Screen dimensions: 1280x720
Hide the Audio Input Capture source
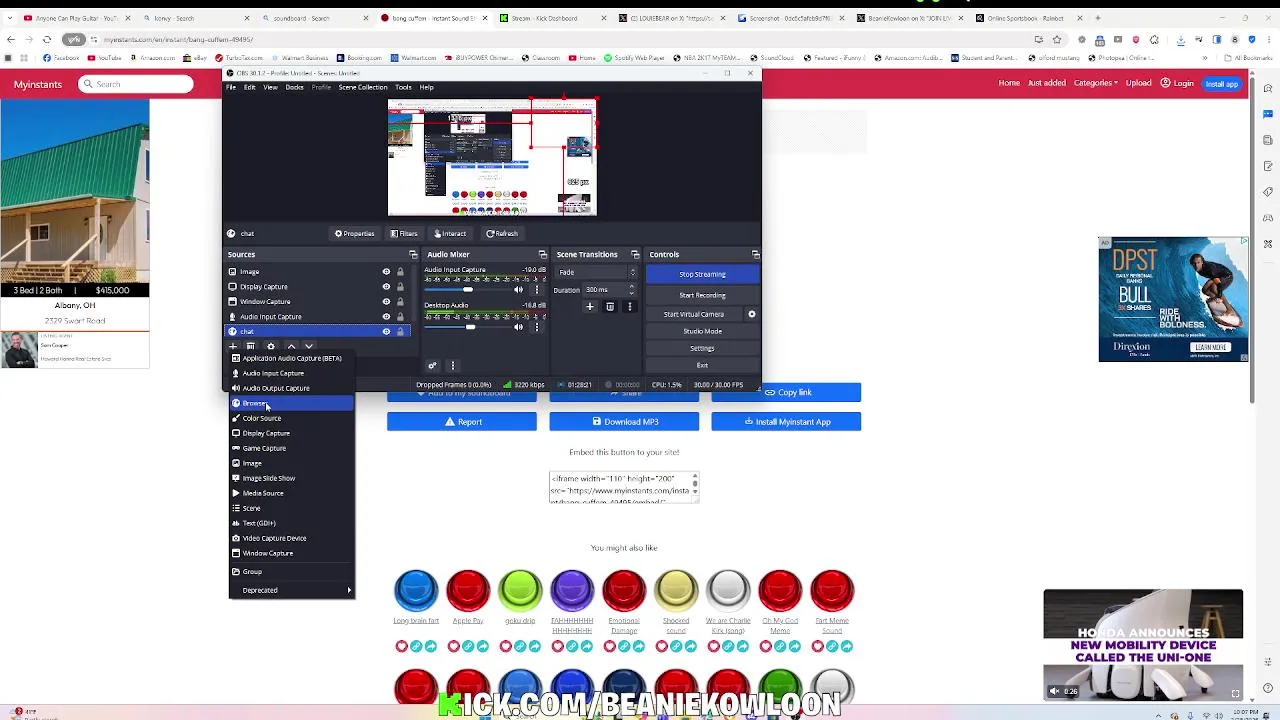(386, 317)
